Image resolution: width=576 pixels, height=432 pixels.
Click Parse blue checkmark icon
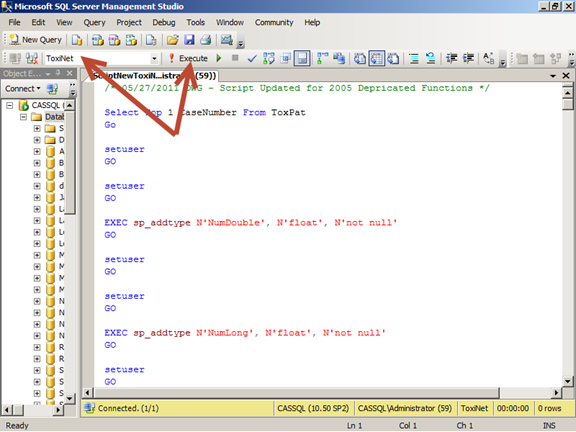252,58
